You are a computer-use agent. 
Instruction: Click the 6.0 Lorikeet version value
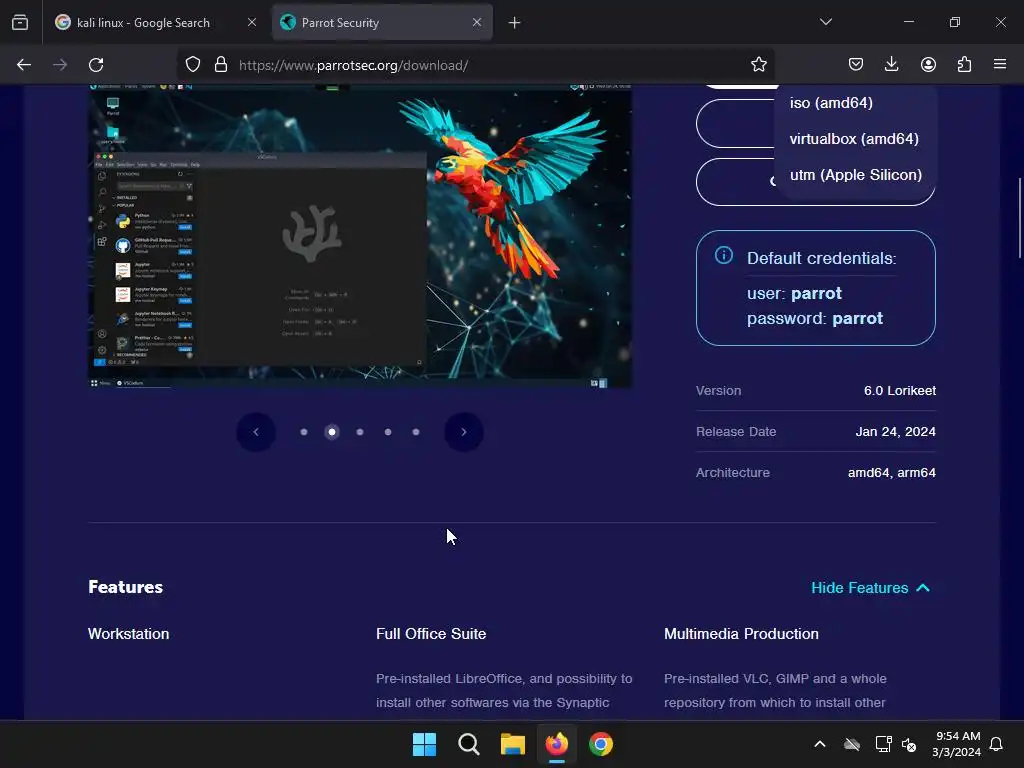pyautogui.click(x=900, y=391)
